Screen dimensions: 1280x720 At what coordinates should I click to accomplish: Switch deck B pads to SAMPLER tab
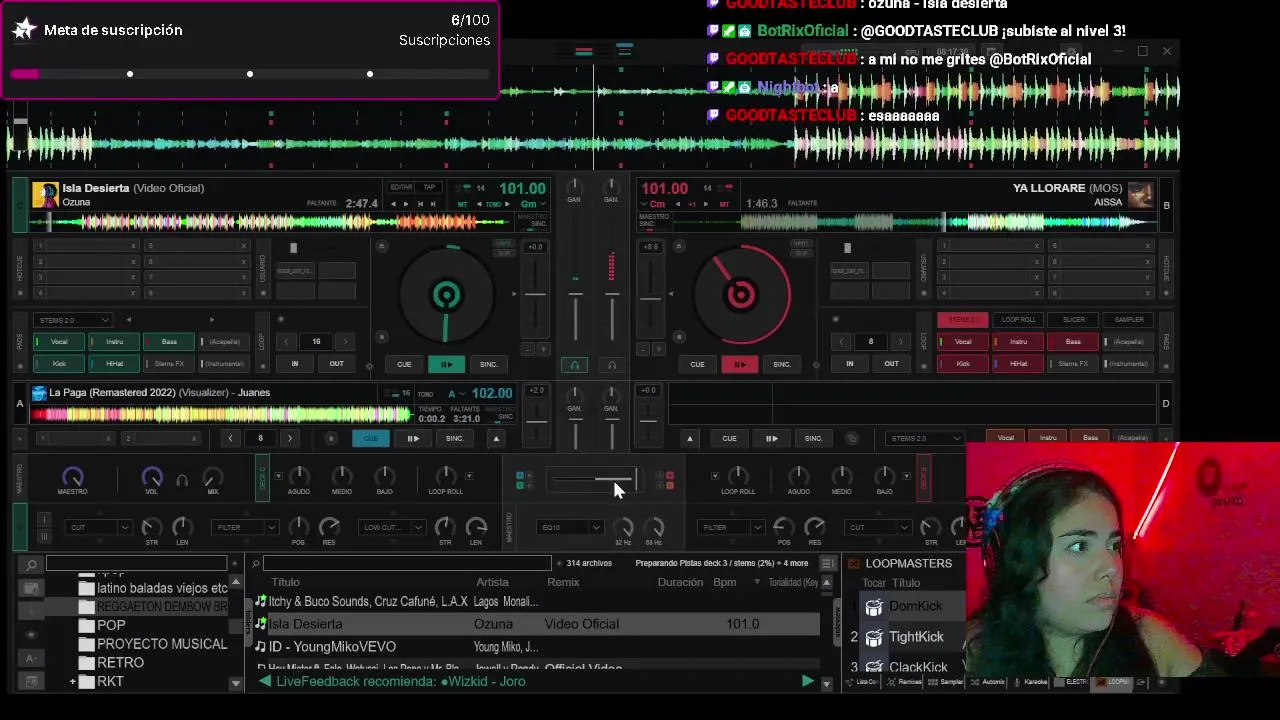click(1129, 320)
